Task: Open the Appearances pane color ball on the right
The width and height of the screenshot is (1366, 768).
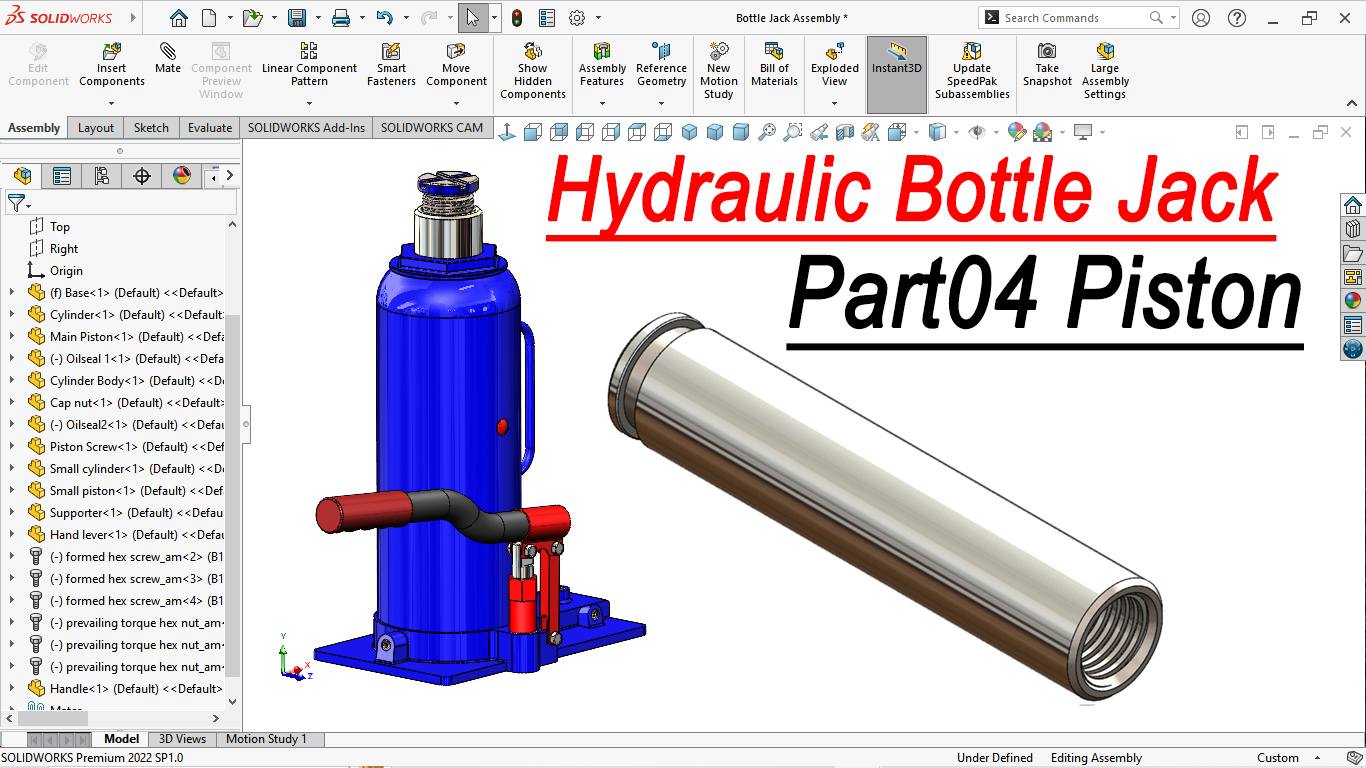Action: 1353,301
